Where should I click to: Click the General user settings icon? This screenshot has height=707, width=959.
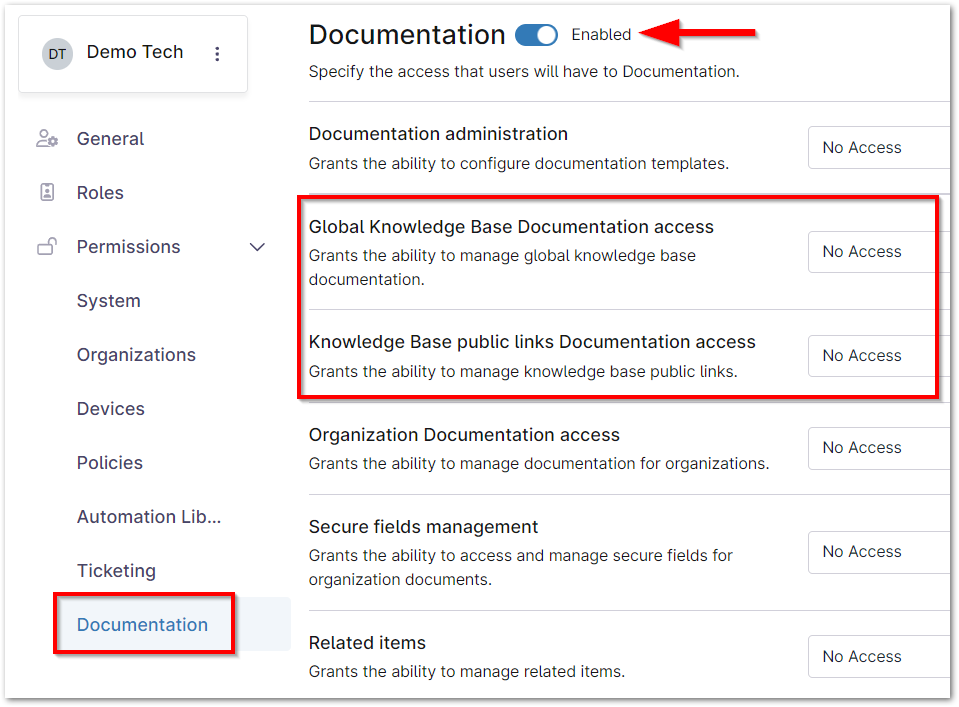pyautogui.click(x=47, y=139)
